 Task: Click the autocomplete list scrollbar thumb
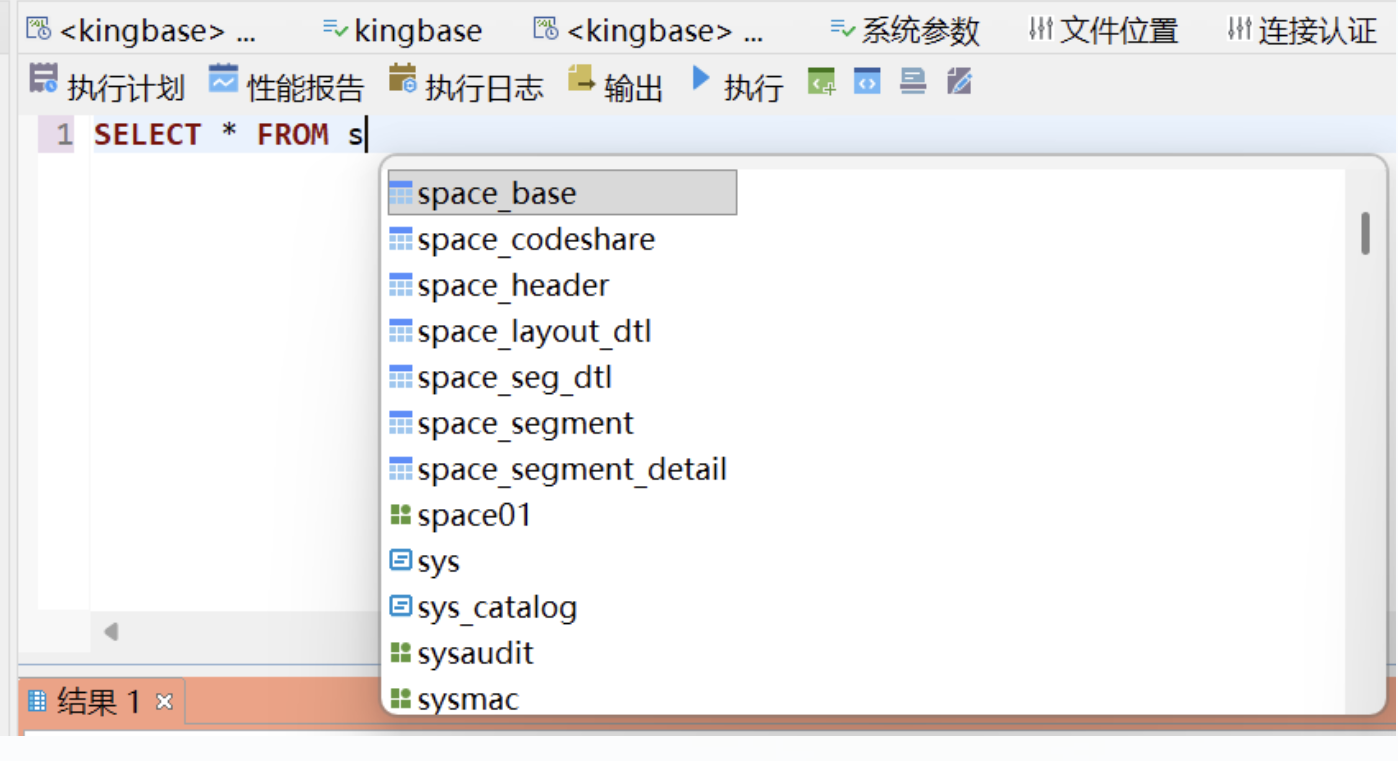coord(1365,233)
